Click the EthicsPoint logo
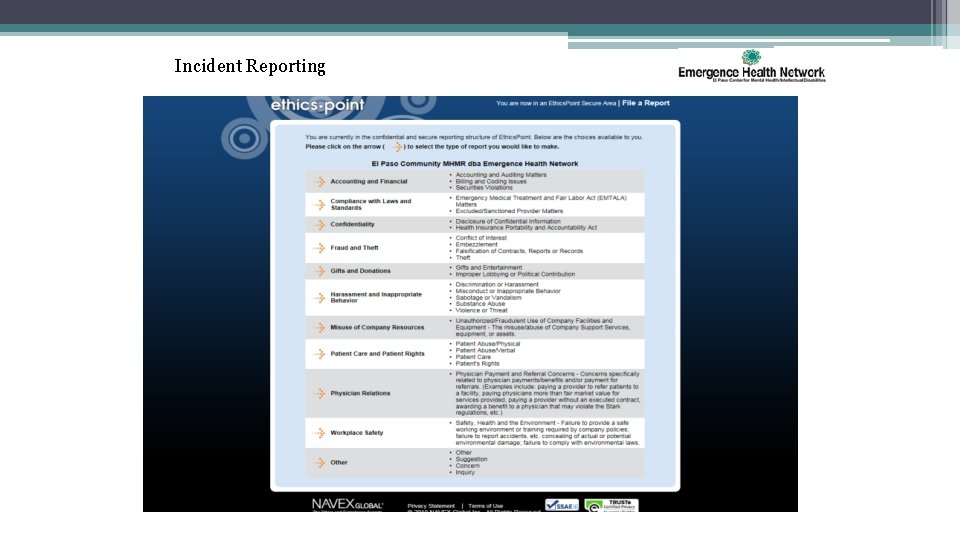This screenshot has height=540, width=960. click(317, 105)
